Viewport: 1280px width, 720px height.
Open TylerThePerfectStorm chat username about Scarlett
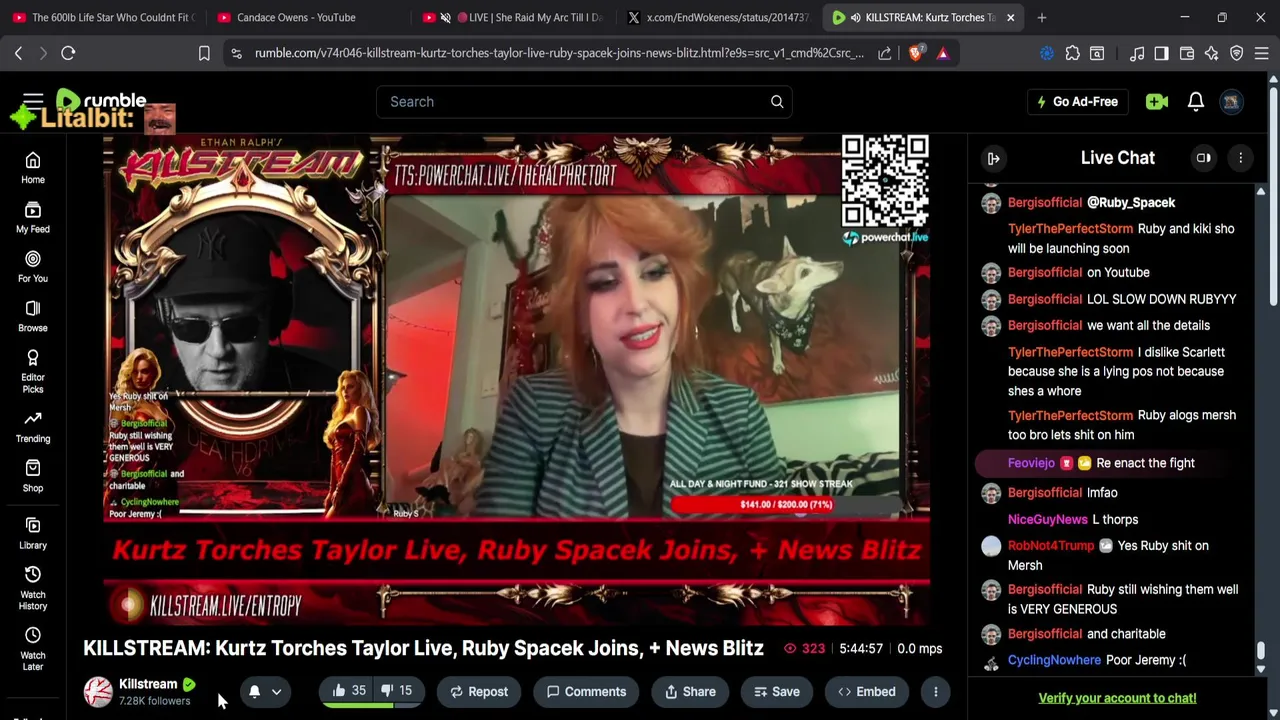(x=1070, y=352)
